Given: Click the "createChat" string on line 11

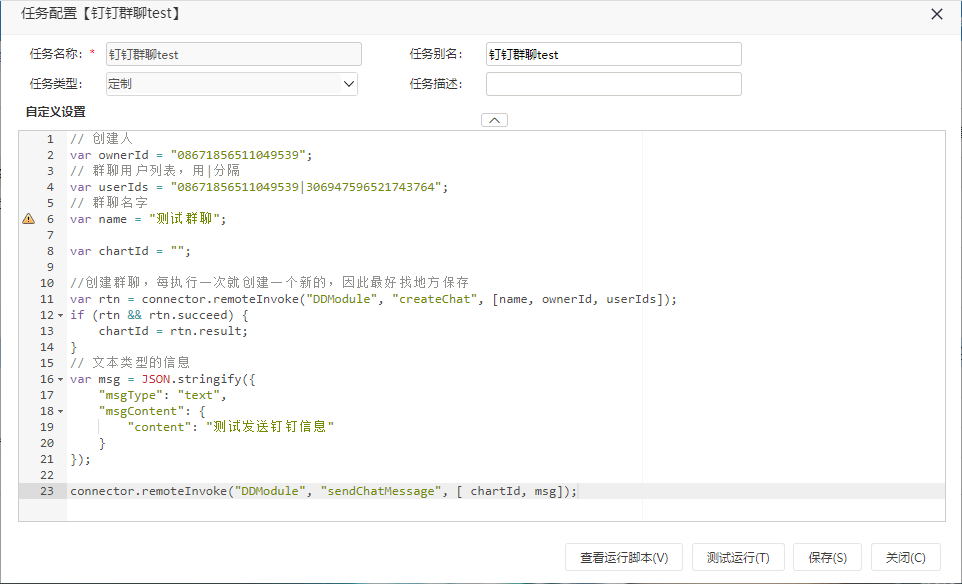Looking at the screenshot, I should pos(435,299).
